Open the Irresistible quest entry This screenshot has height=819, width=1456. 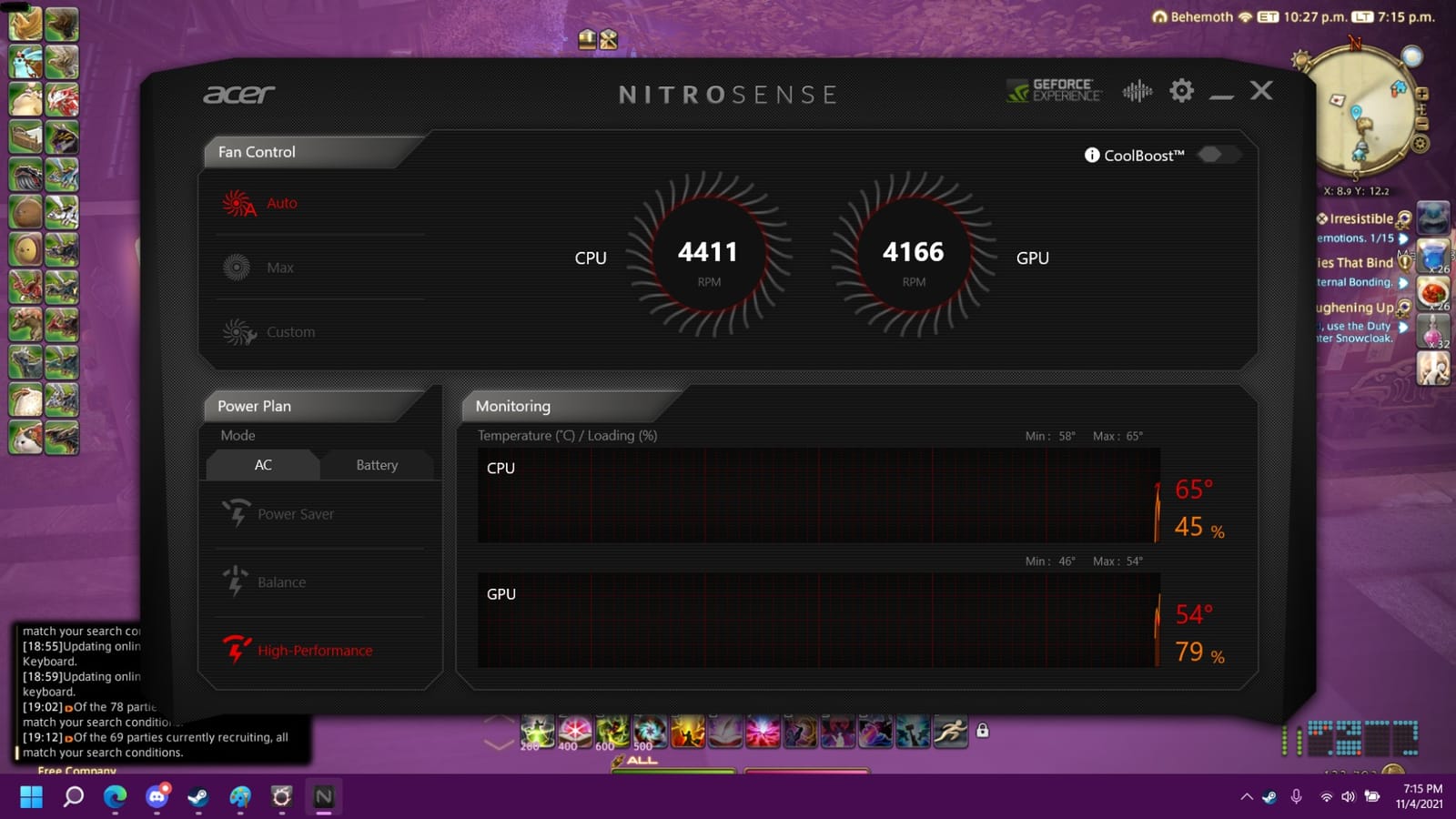click(x=1361, y=218)
